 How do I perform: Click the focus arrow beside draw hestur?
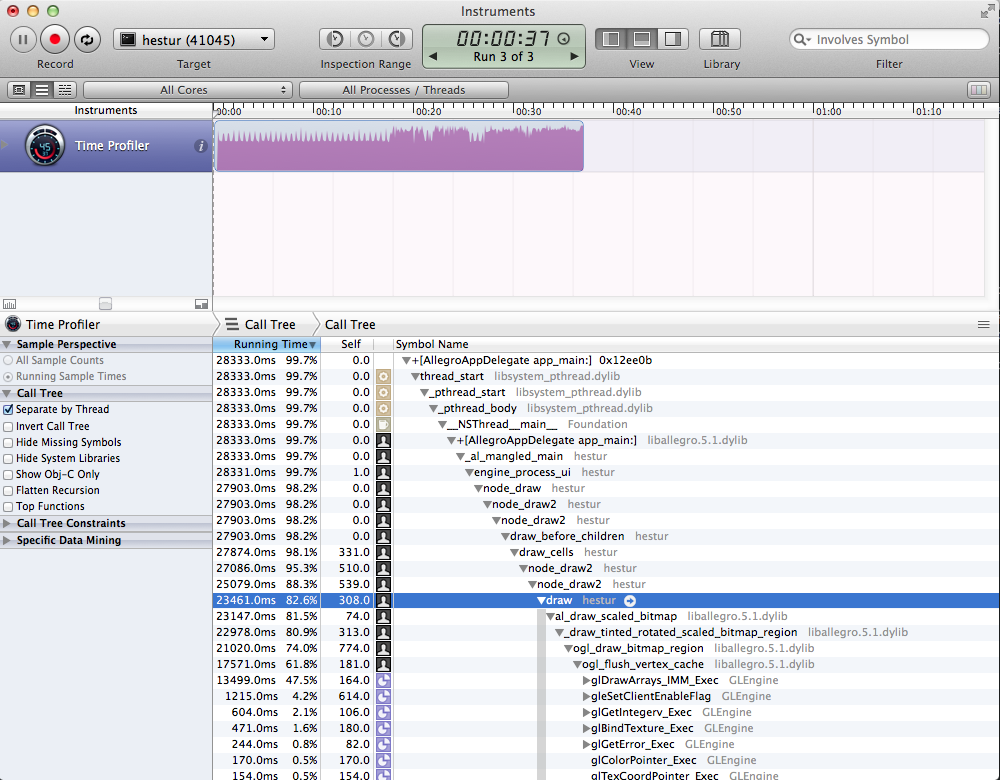coord(630,601)
